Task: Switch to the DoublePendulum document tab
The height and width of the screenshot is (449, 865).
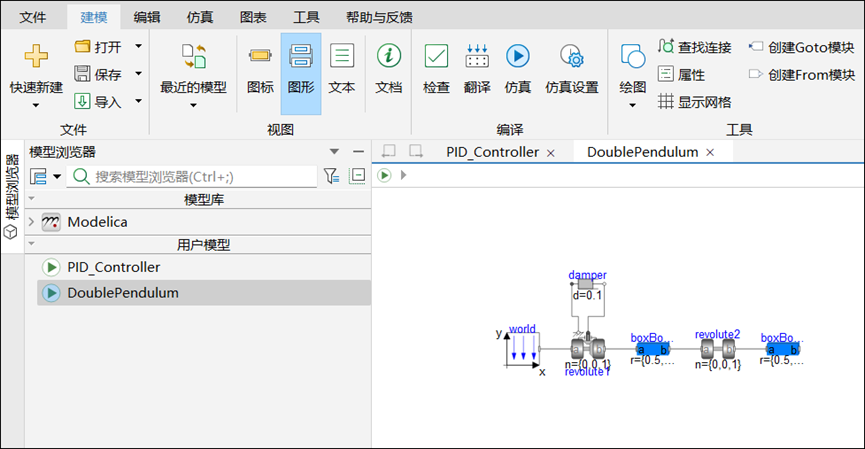Action: [643, 152]
